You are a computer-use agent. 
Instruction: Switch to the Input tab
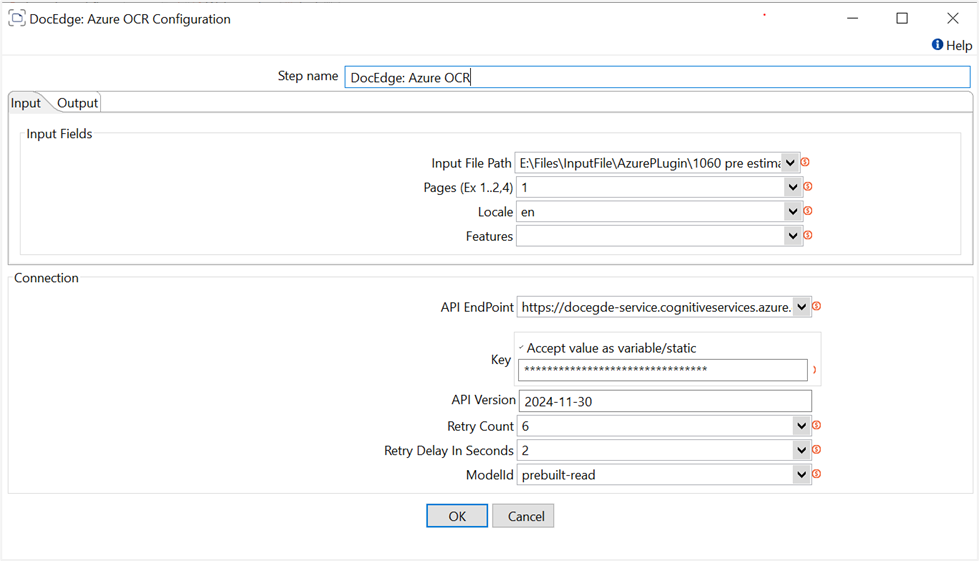point(26,103)
